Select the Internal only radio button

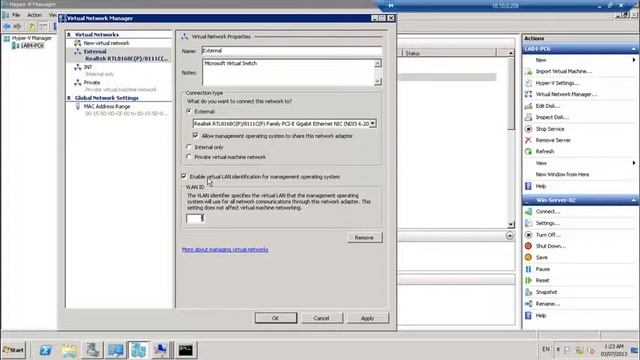point(189,147)
